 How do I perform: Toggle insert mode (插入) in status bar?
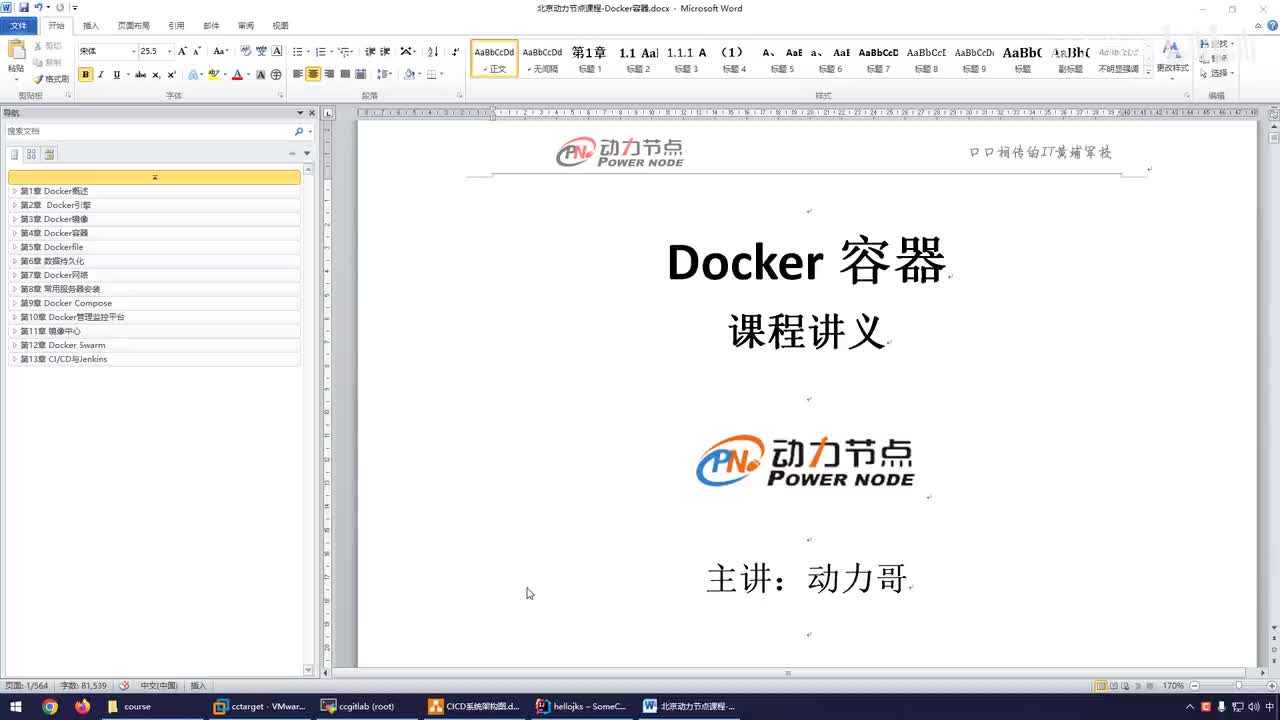click(198, 686)
